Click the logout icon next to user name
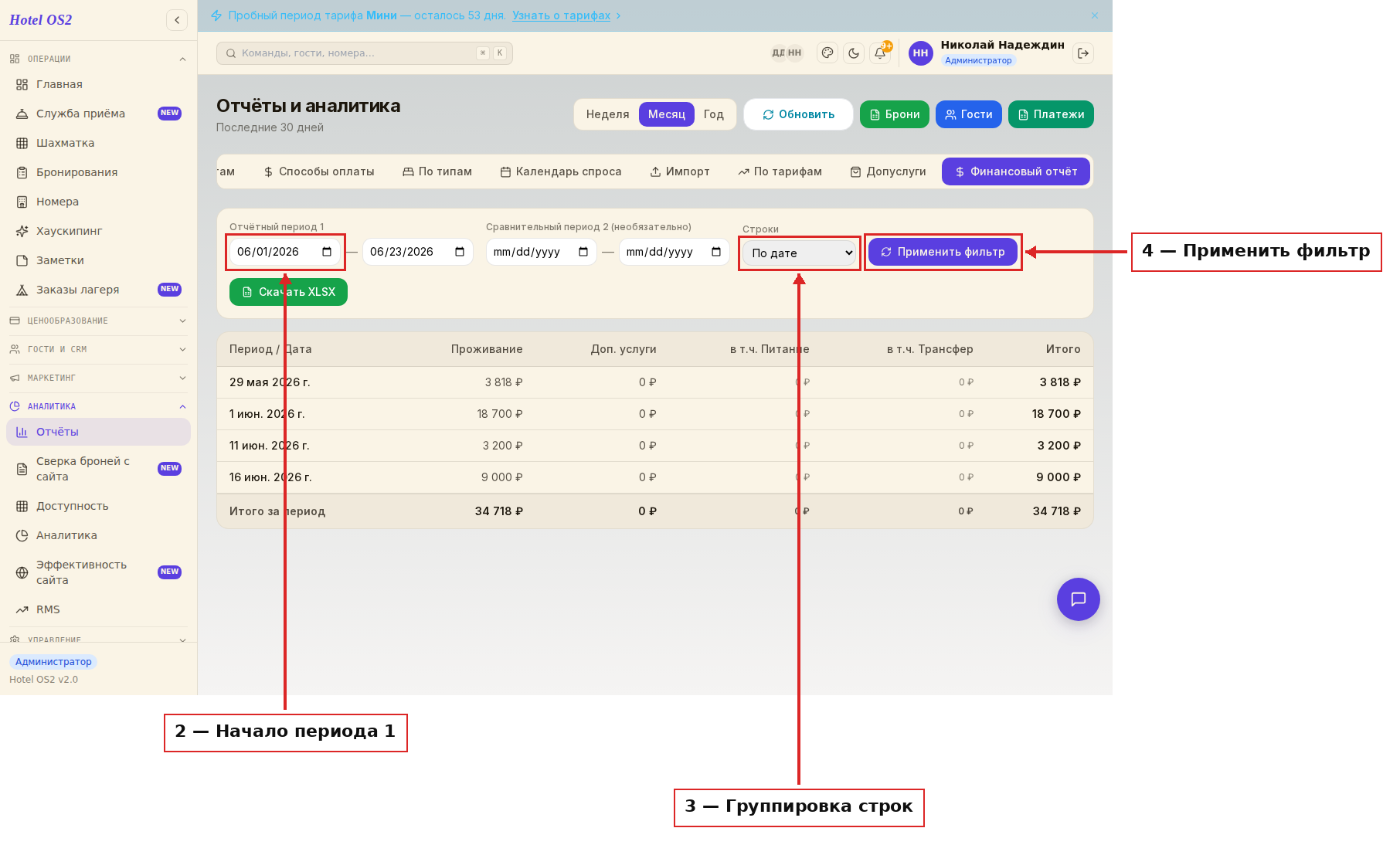Image resolution: width=1400 pixels, height=845 pixels. tap(1083, 53)
